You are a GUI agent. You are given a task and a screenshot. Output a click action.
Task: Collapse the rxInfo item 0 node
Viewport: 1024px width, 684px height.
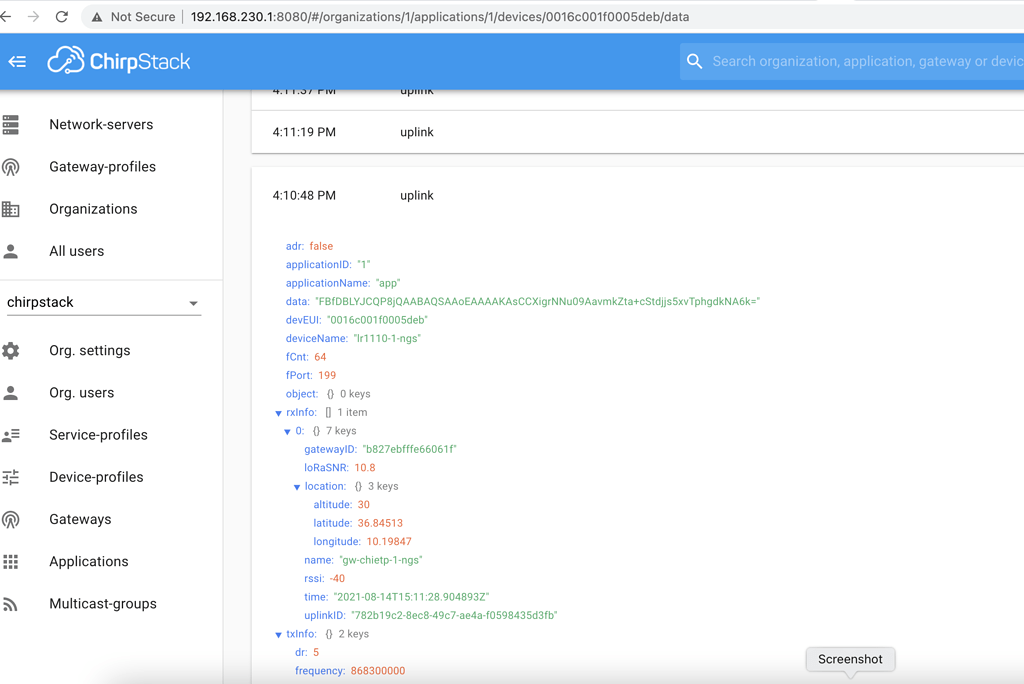[288, 432]
